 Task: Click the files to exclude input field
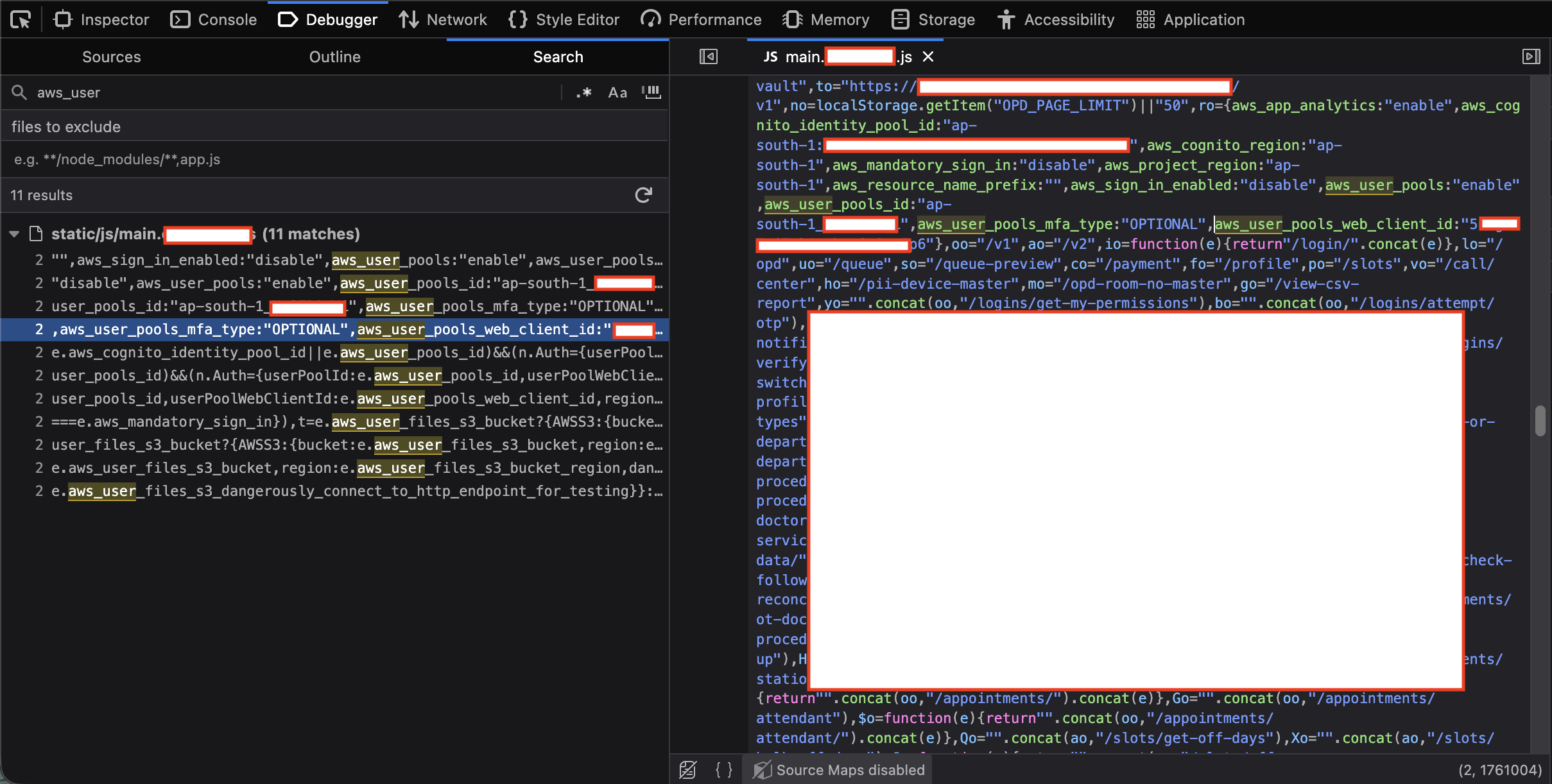[x=334, y=159]
